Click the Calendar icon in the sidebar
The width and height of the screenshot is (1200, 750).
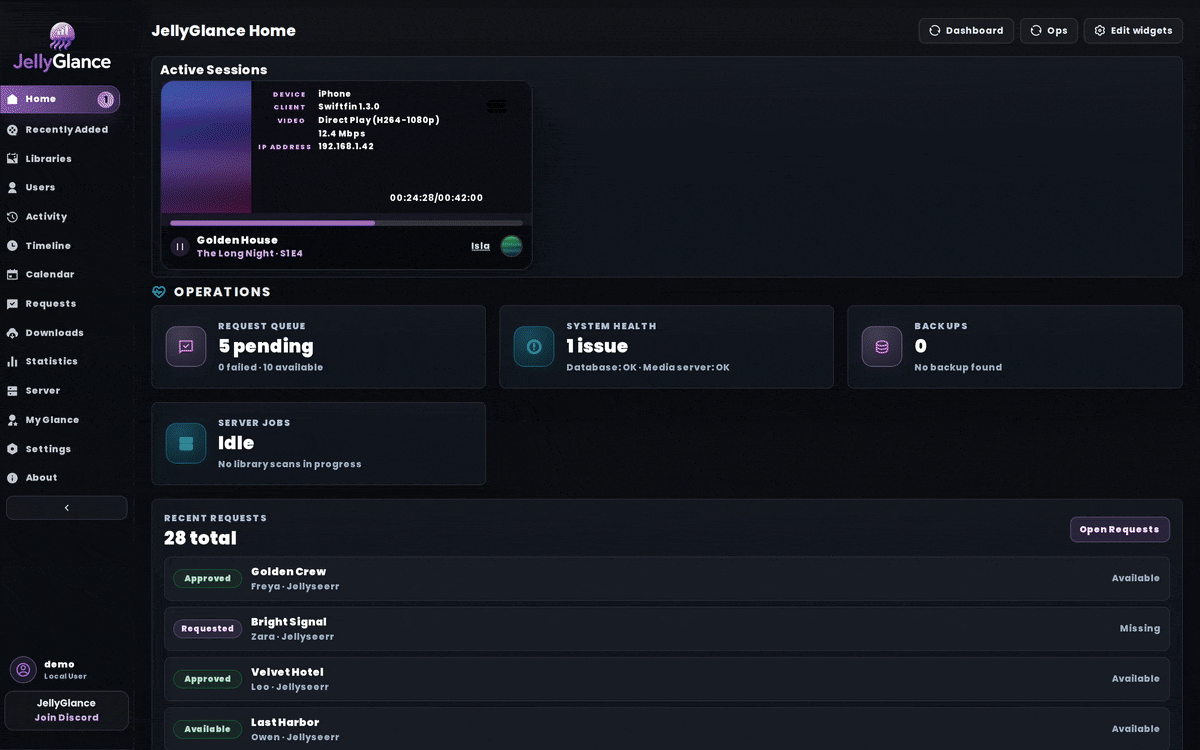[x=12, y=275]
